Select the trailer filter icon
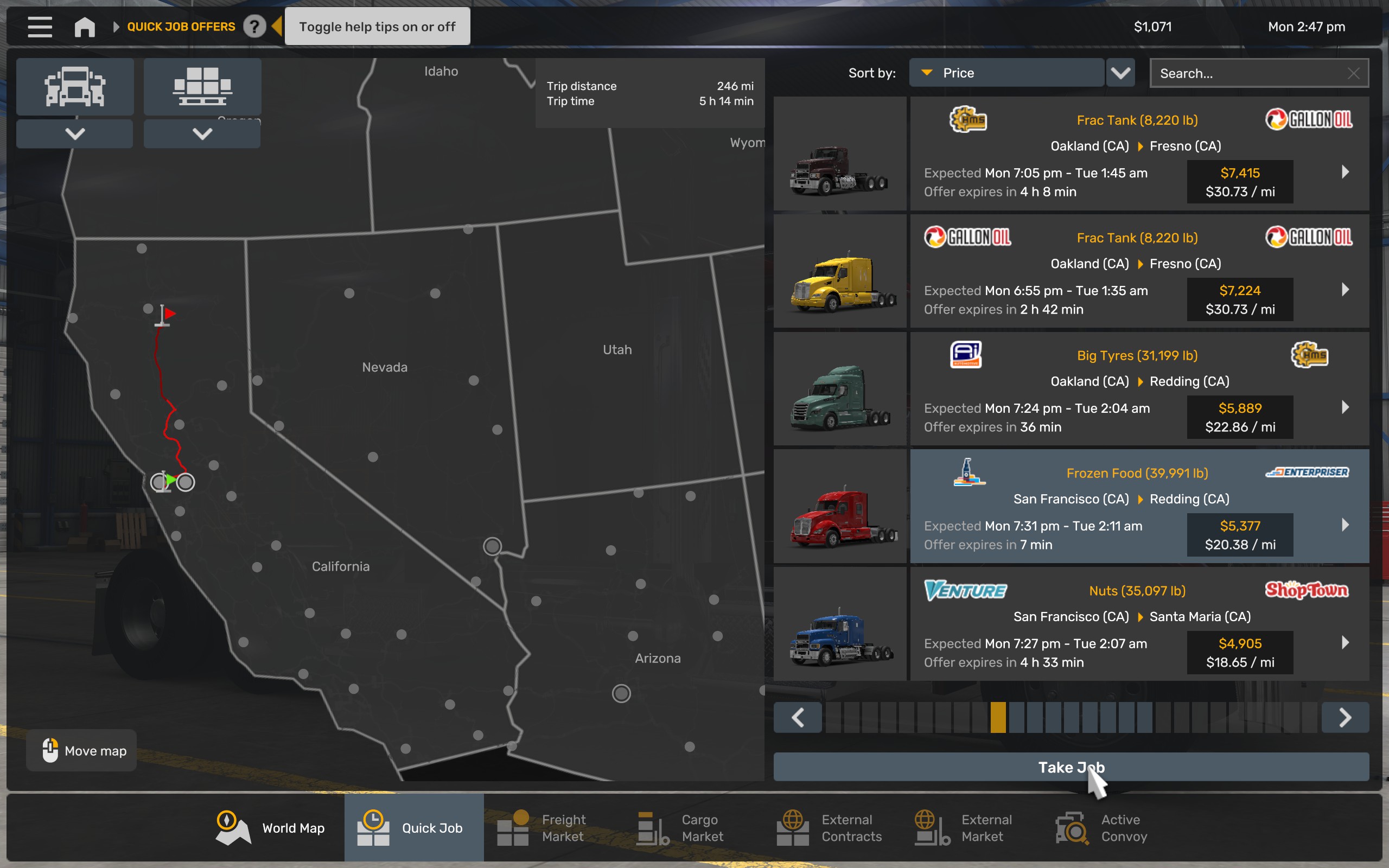Image resolution: width=1389 pixels, height=868 pixels. pos(202,87)
